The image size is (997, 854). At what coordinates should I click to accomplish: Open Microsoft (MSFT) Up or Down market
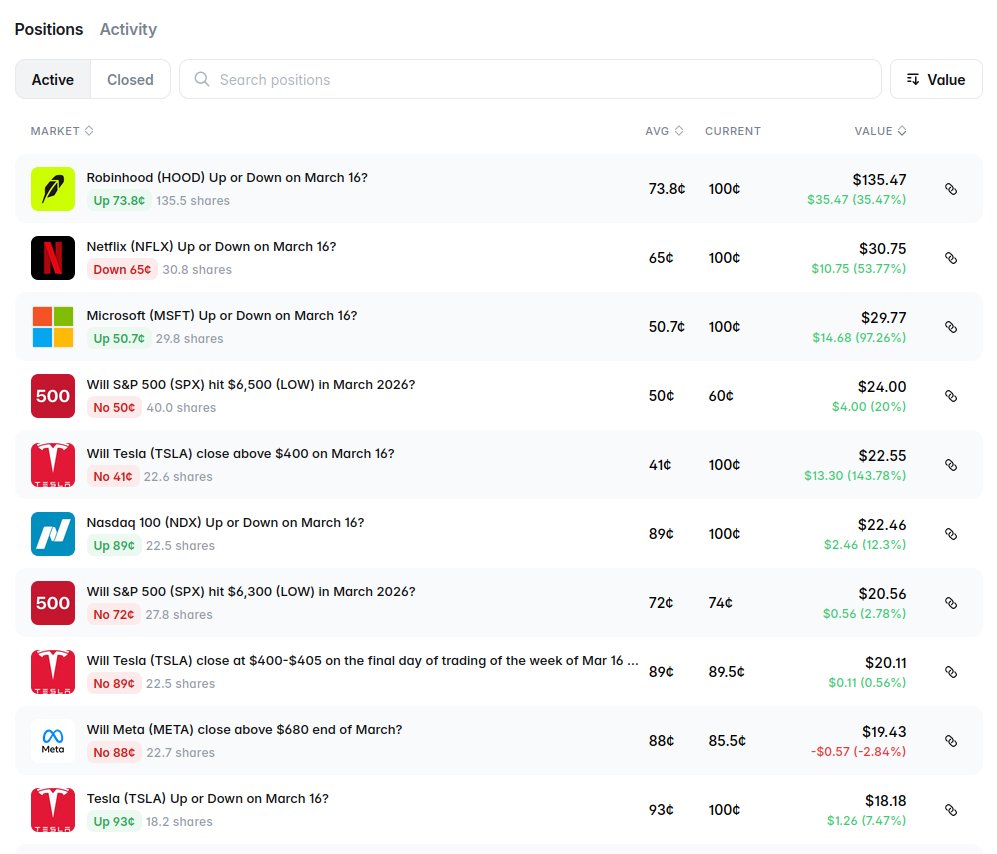(222, 315)
